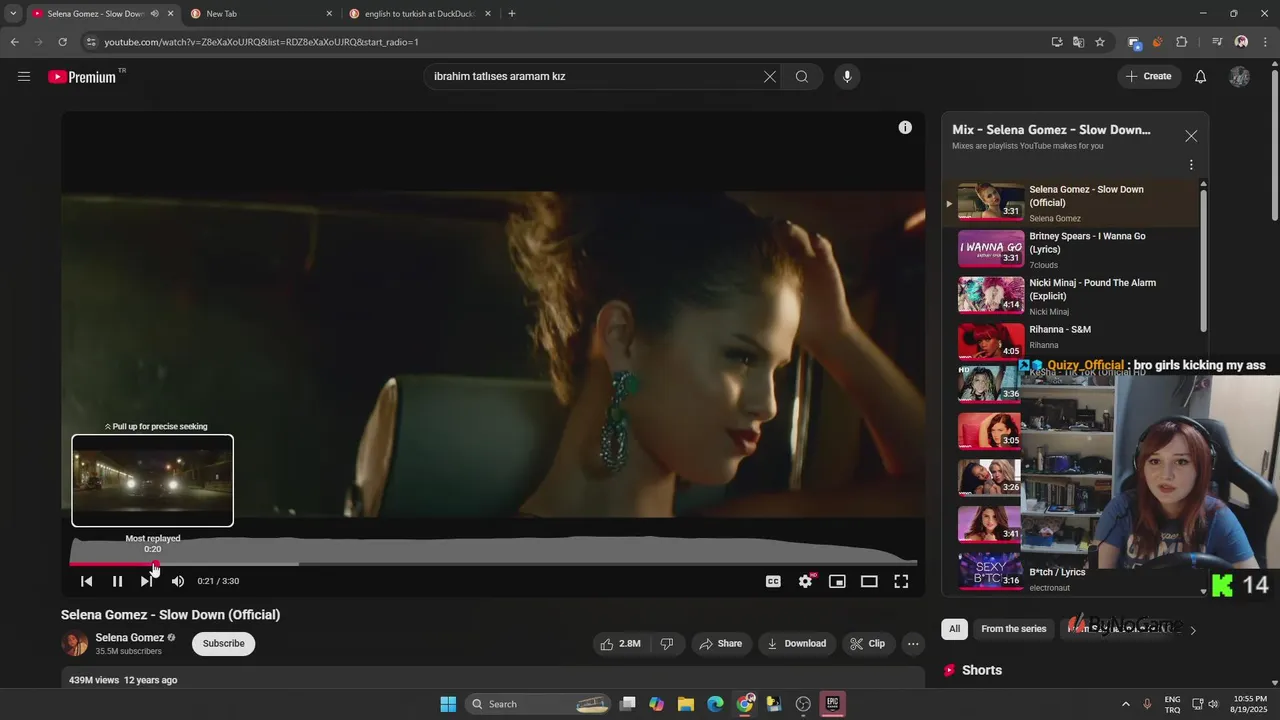The image size is (1280, 720).
Task: Reload the page
Action: tap(62, 42)
